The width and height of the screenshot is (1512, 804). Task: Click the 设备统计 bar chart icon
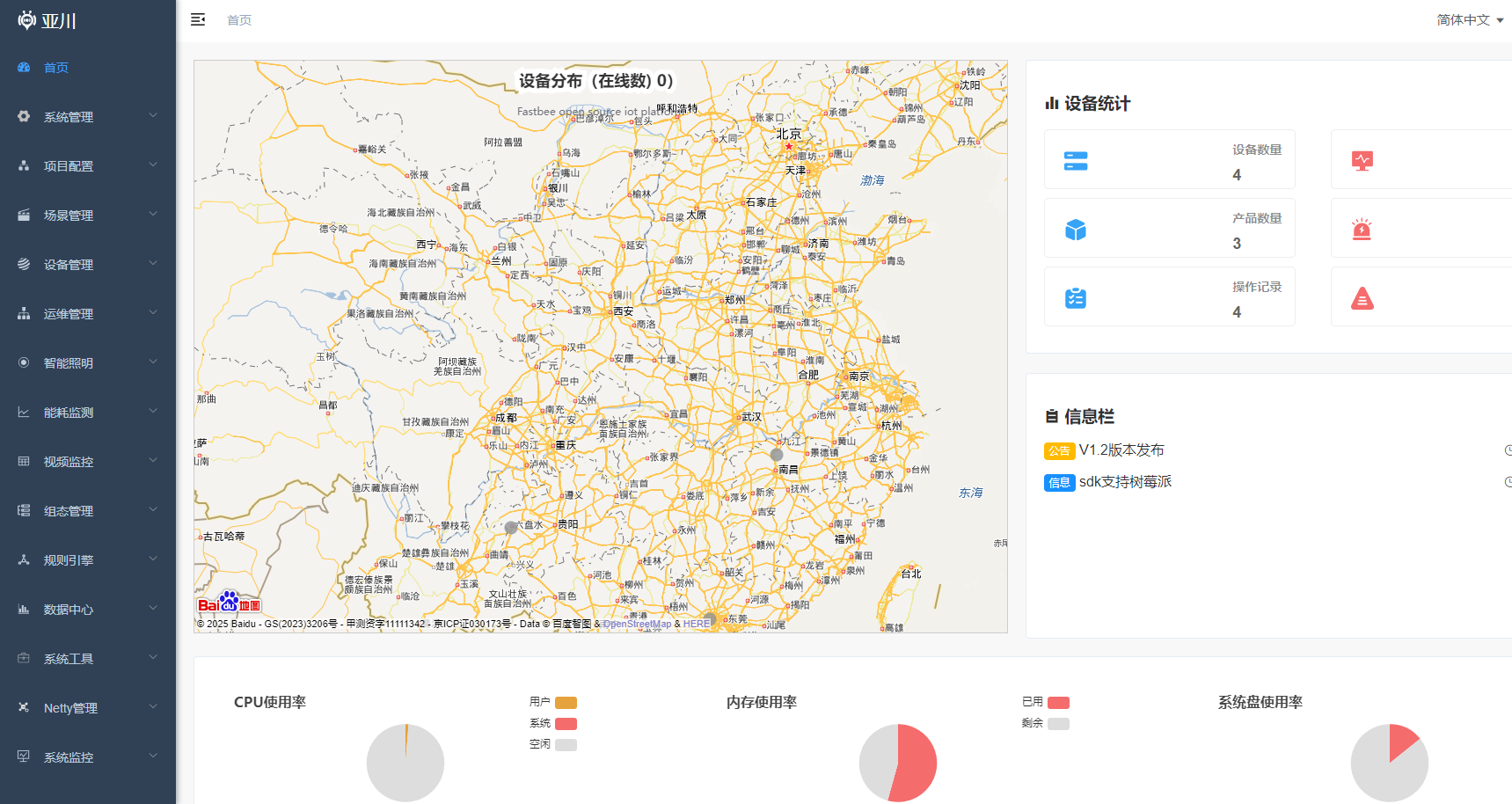coord(1054,103)
